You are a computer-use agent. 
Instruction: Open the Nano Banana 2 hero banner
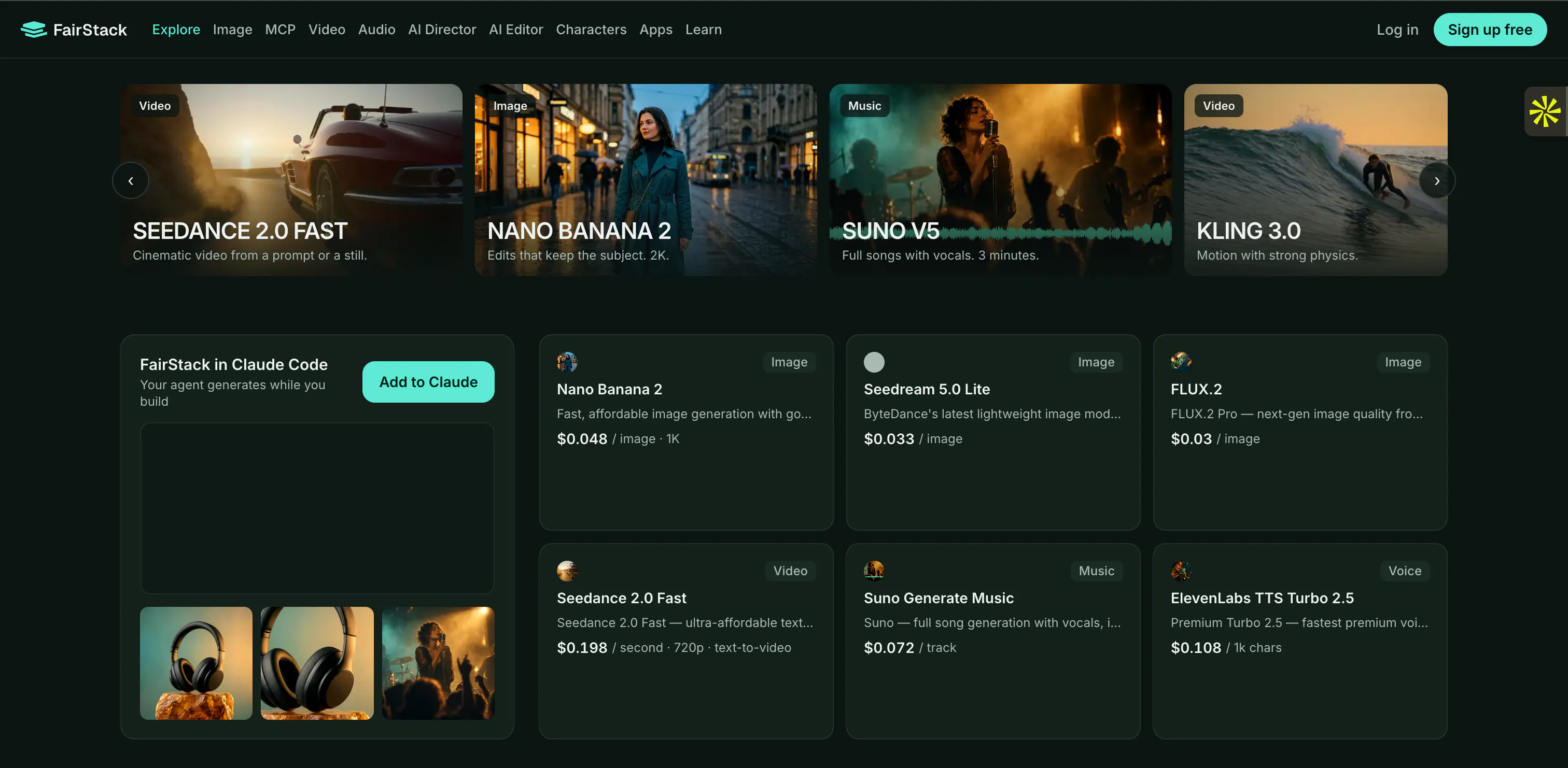(x=645, y=179)
